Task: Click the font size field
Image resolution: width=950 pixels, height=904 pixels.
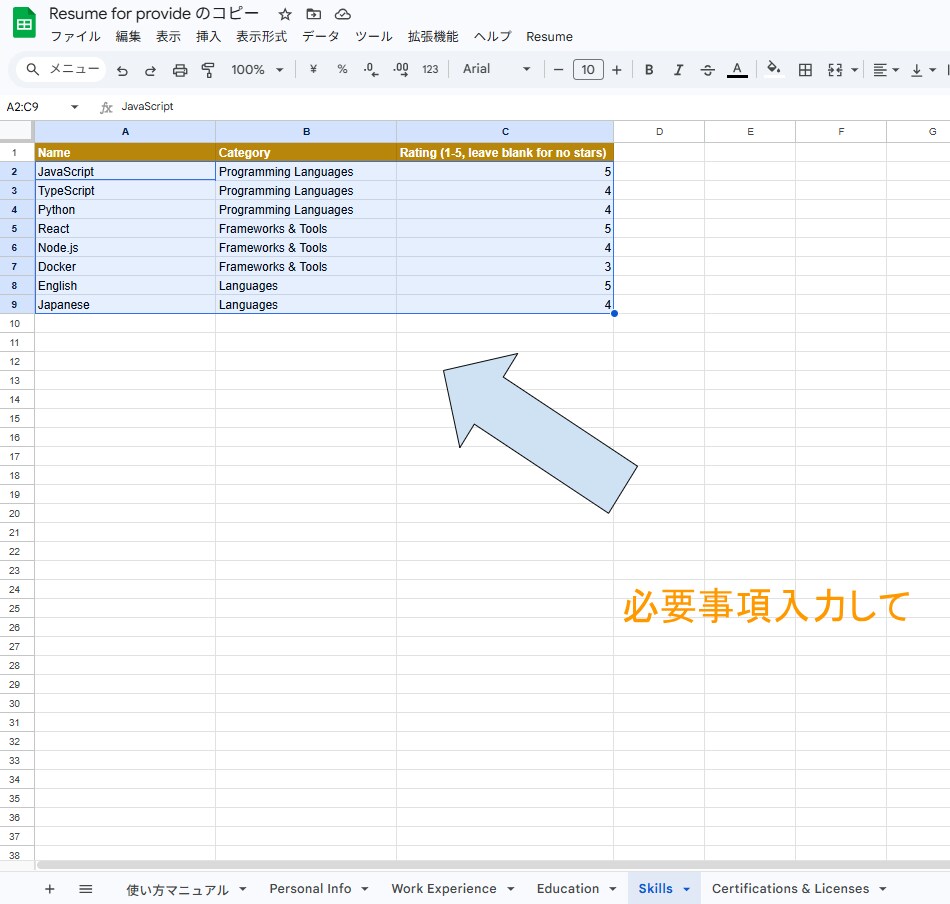Action: coord(588,70)
